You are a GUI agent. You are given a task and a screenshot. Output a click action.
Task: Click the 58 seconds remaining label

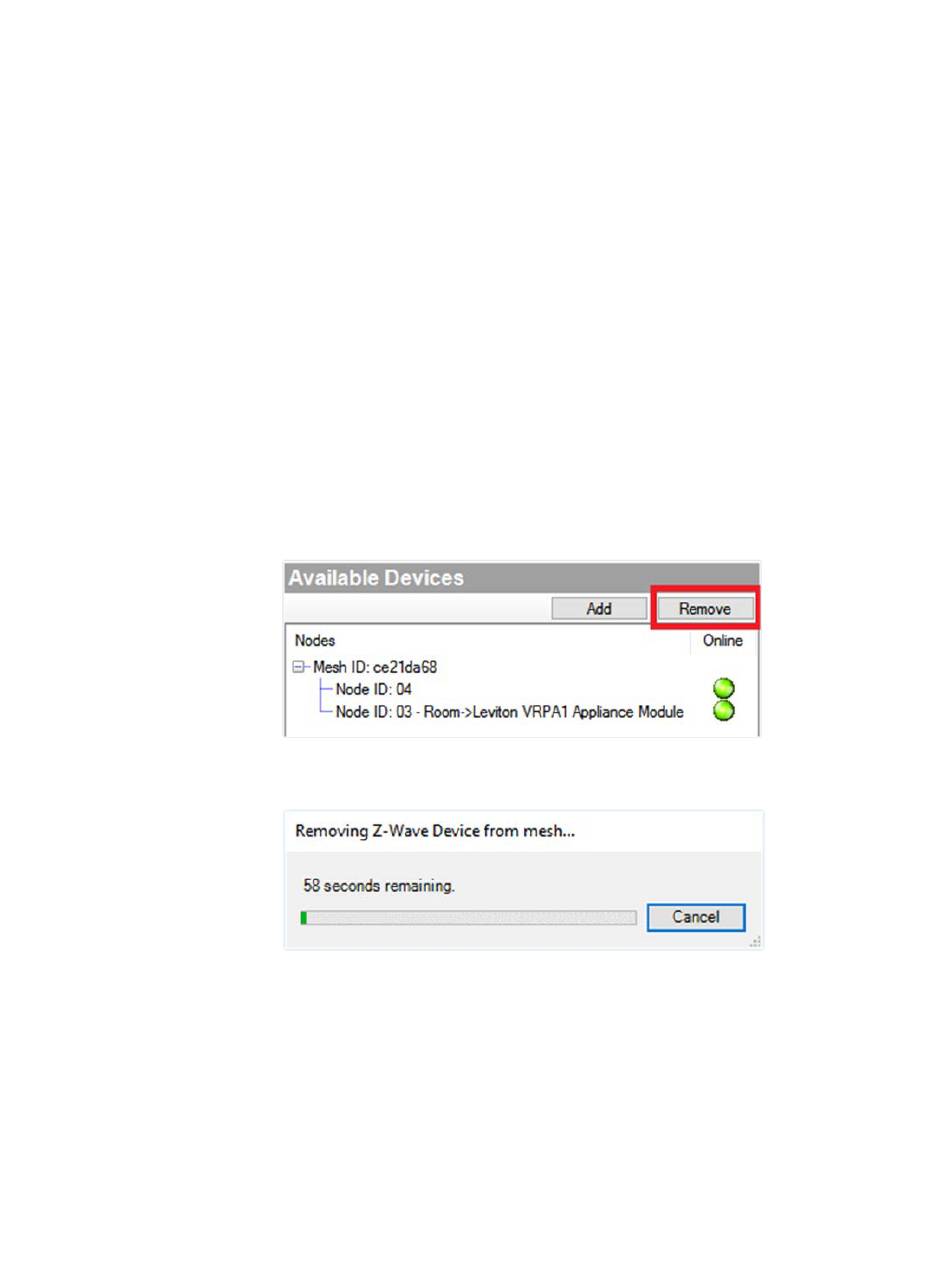coord(379,885)
